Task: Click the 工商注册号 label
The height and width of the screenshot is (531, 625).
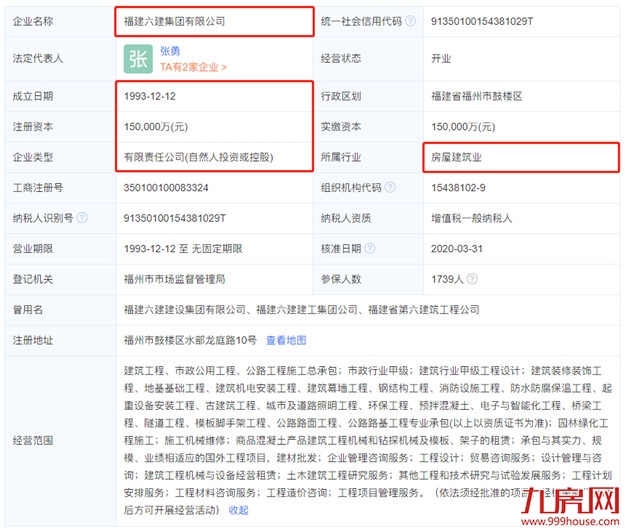Action: (38, 187)
